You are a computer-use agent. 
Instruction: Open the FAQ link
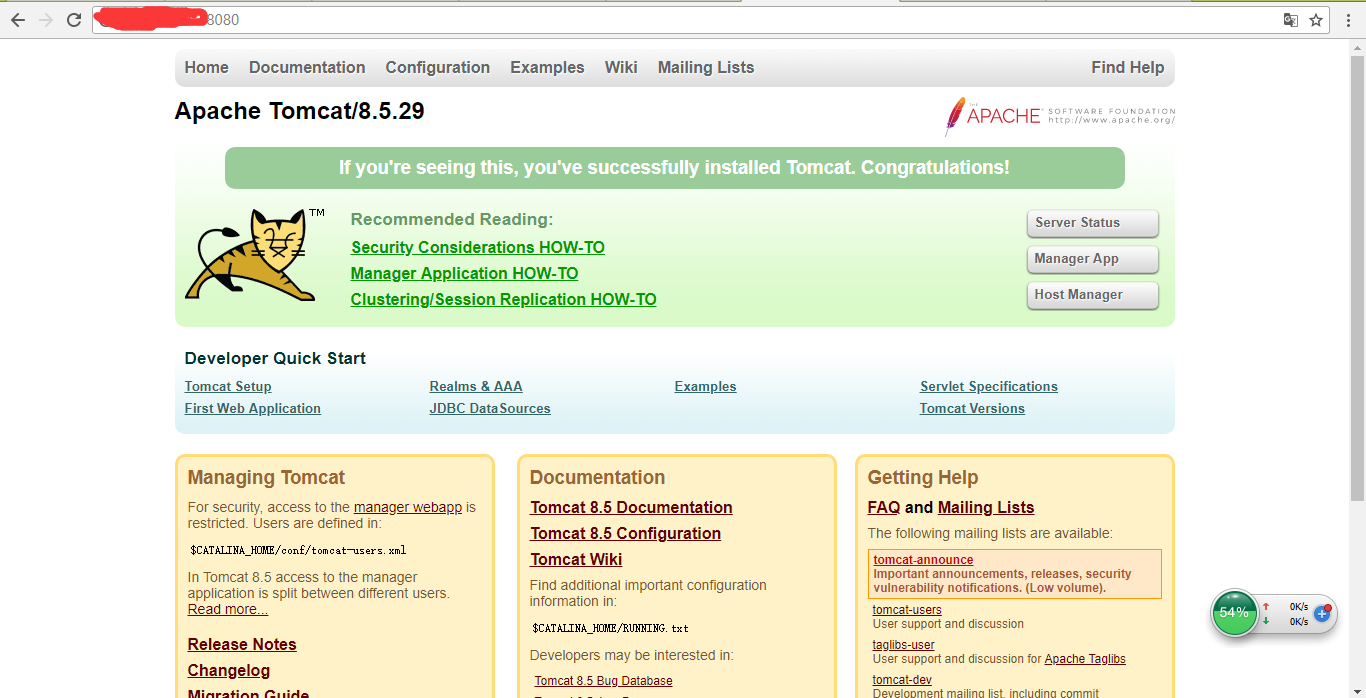(884, 507)
